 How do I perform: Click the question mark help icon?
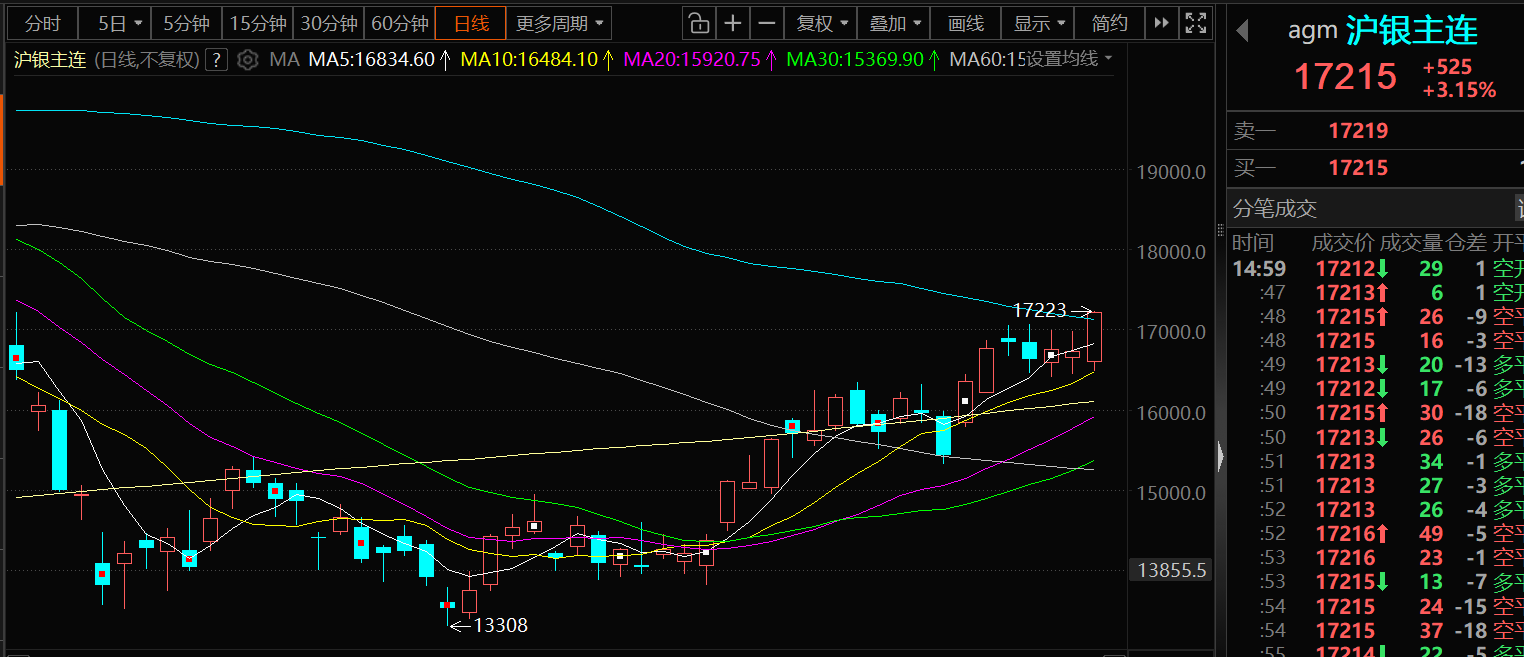tap(216, 60)
